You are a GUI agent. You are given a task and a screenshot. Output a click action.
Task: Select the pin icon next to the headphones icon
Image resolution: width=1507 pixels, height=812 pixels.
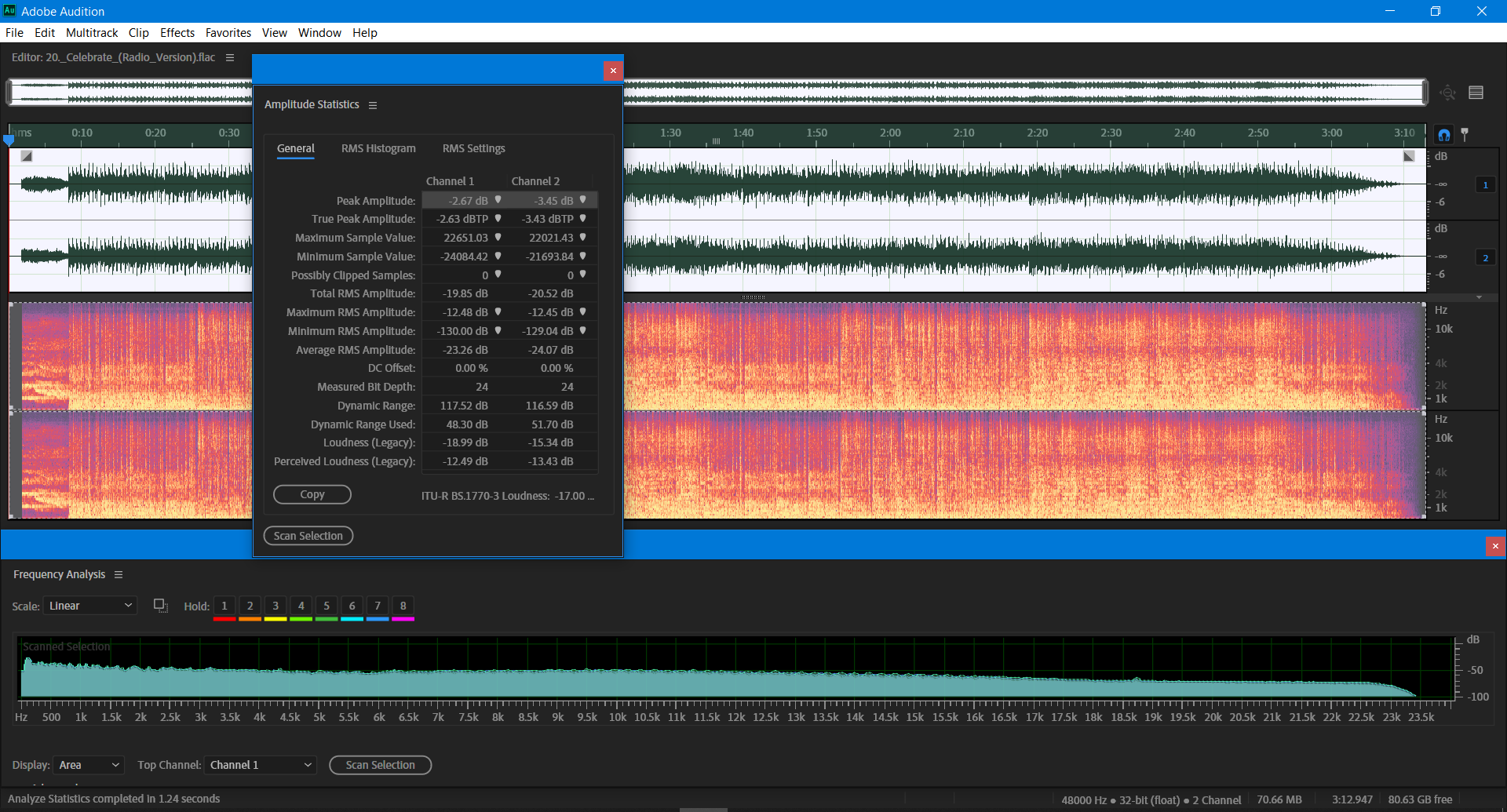point(1466,134)
